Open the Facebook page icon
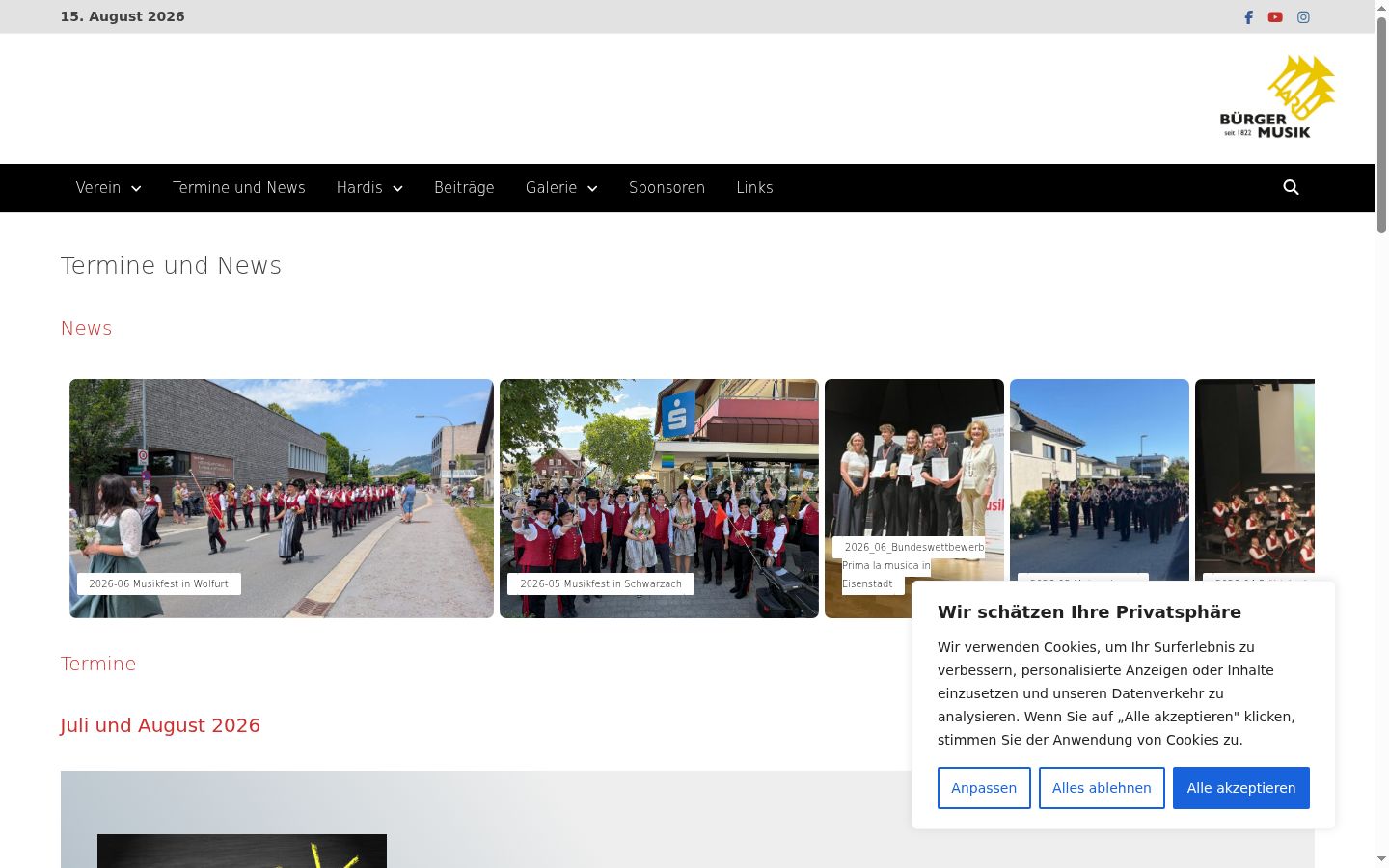The width and height of the screenshot is (1389, 868). click(x=1248, y=17)
